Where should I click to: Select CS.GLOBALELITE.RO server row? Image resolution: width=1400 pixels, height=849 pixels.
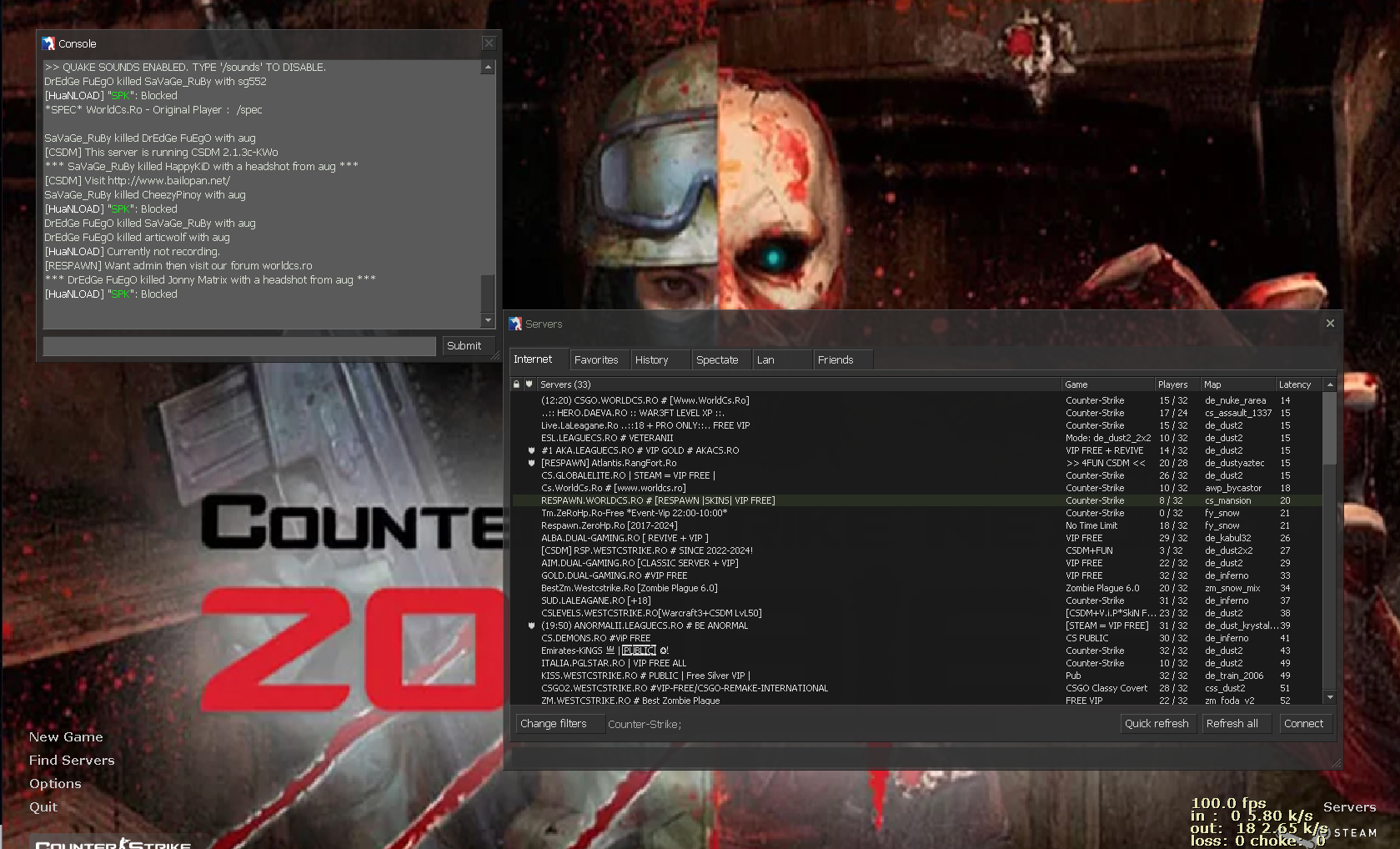(916, 475)
